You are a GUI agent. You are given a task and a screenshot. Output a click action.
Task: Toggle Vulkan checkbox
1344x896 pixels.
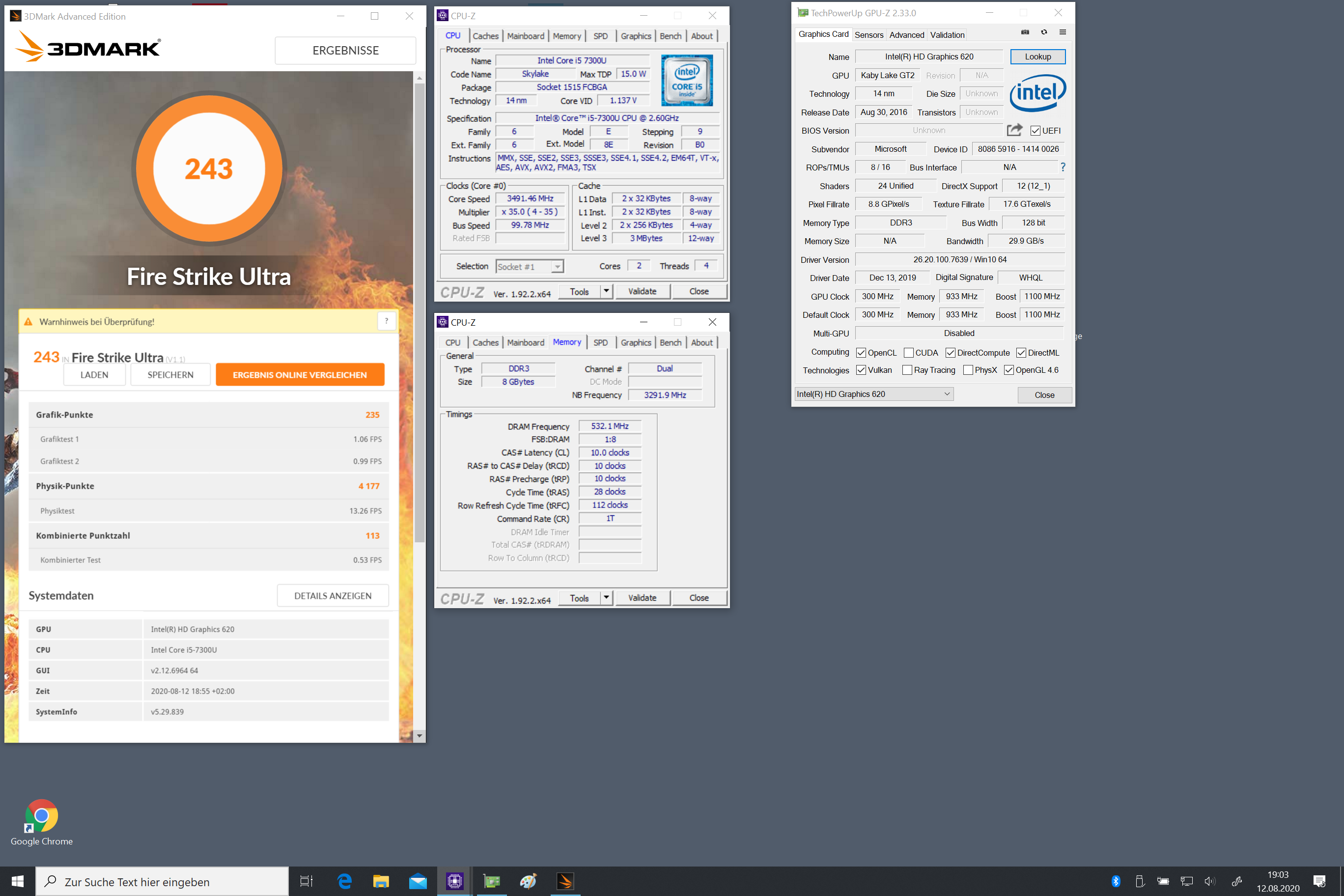pos(861,370)
